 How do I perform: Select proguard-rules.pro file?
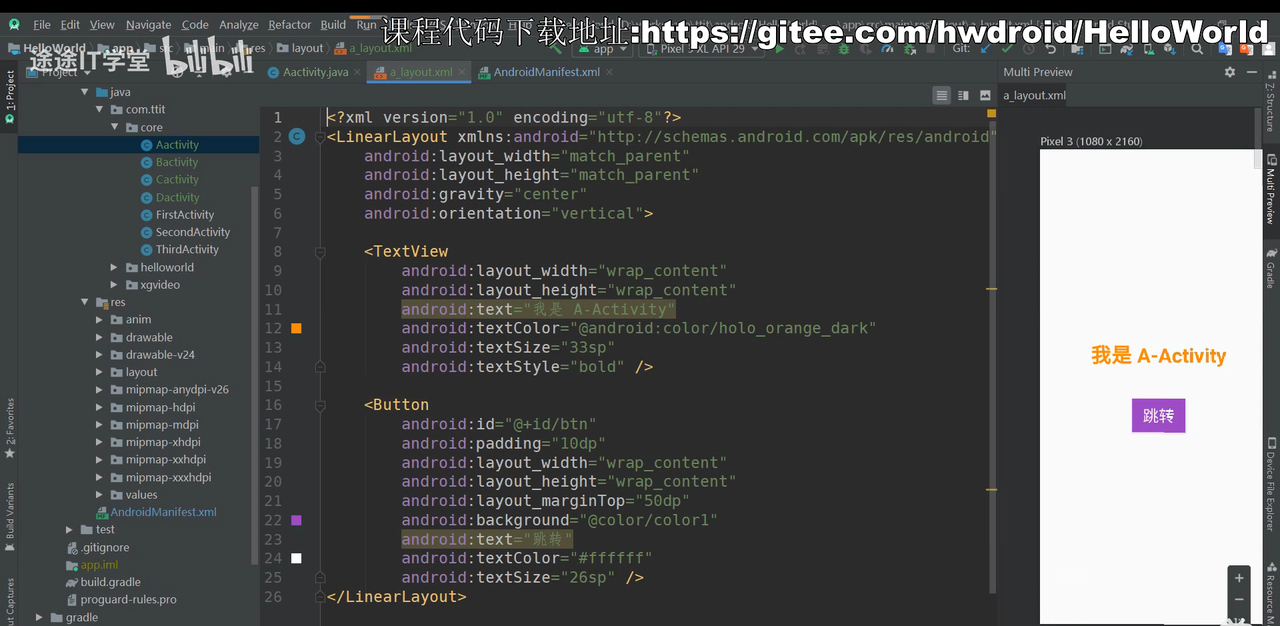point(128,599)
